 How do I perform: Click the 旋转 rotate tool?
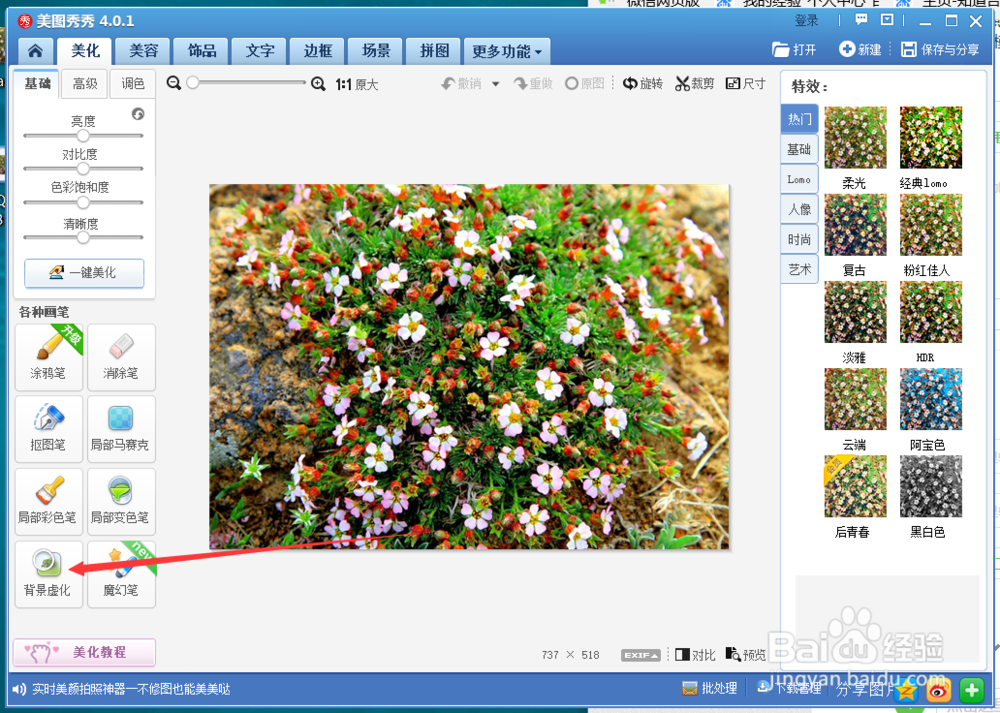click(x=643, y=84)
